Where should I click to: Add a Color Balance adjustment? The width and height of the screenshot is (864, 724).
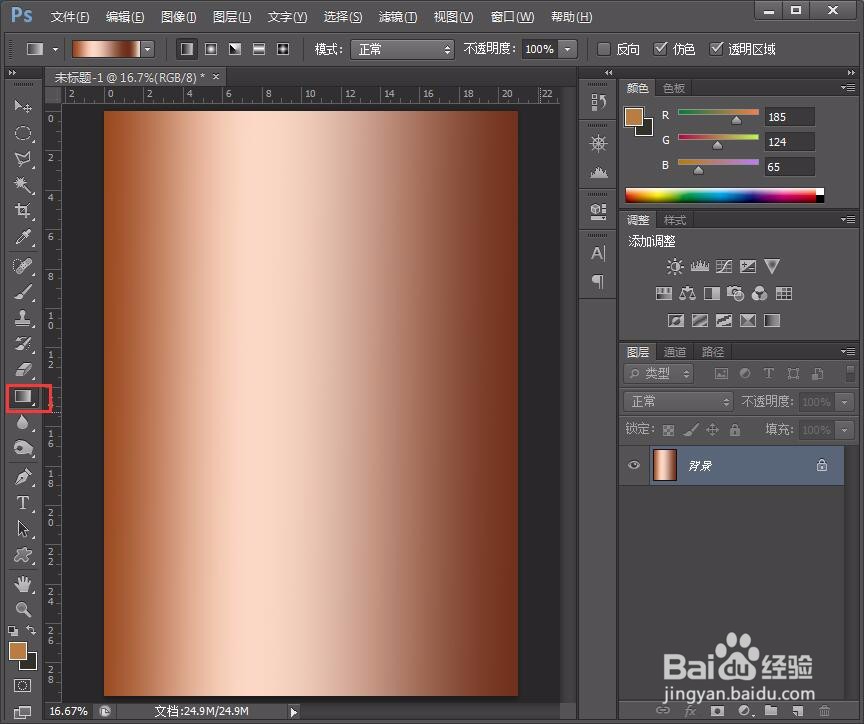click(x=687, y=294)
